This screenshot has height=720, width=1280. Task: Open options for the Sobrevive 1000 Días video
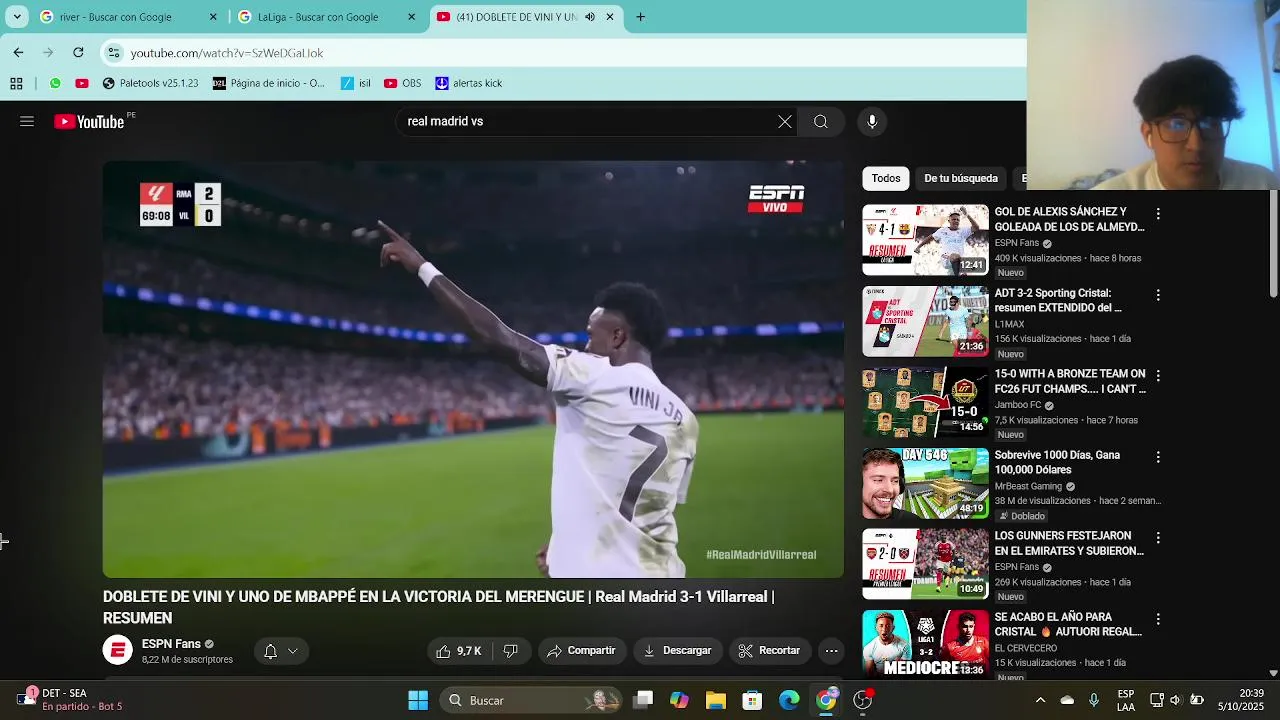(x=1158, y=457)
